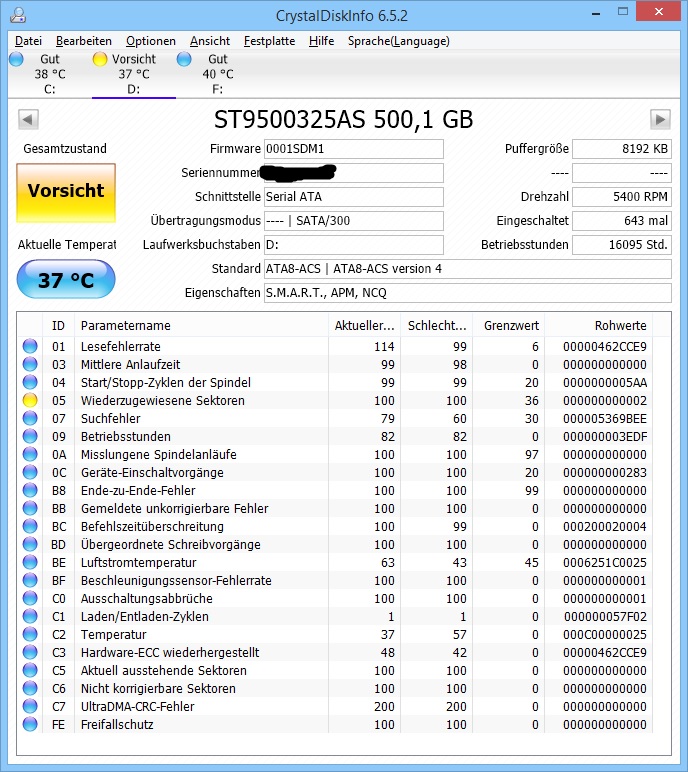Image resolution: width=688 pixels, height=772 pixels.
Task: Select 'Gemeldete unkorrigierbare Fehler' row text
Action: [x=175, y=509]
